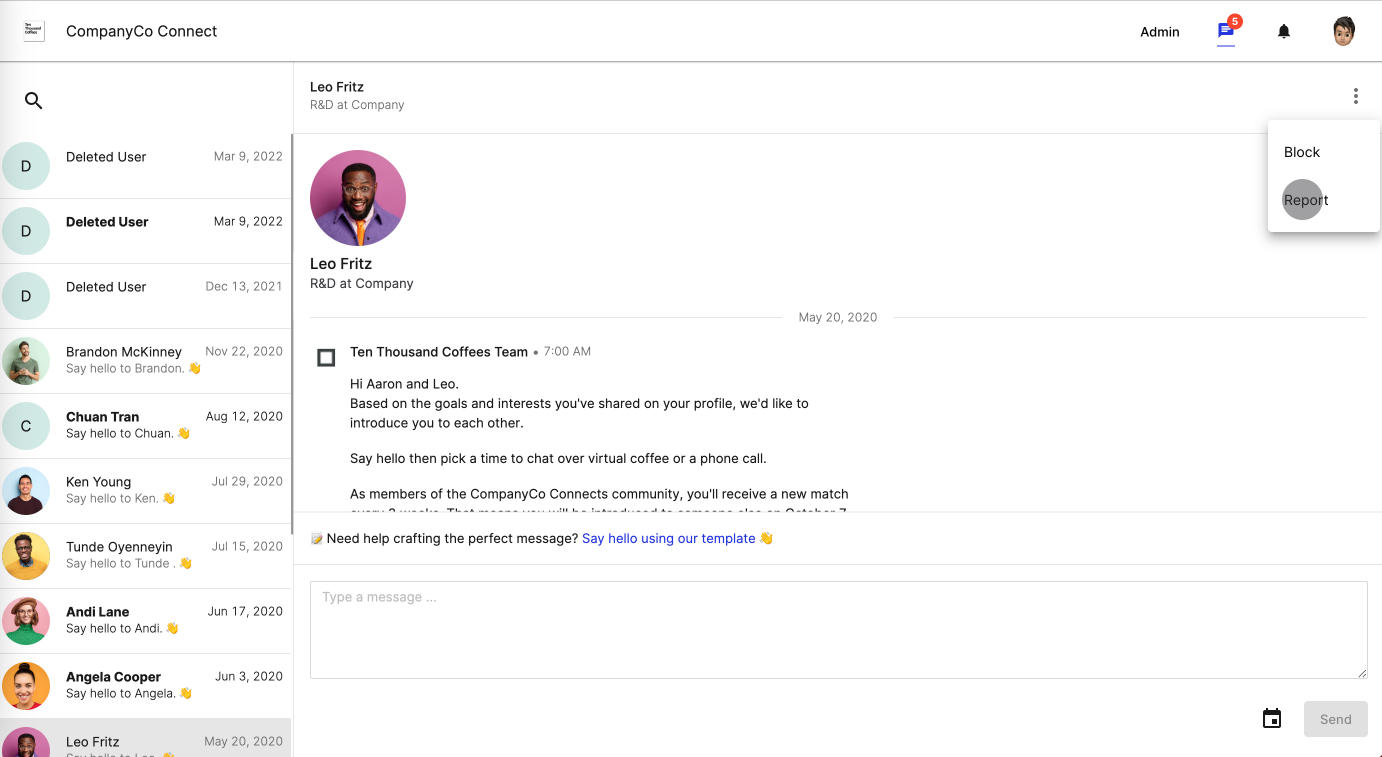Click the Ten Thousand Coffees Team sender name
The image size is (1382, 757).
[x=439, y=352]
